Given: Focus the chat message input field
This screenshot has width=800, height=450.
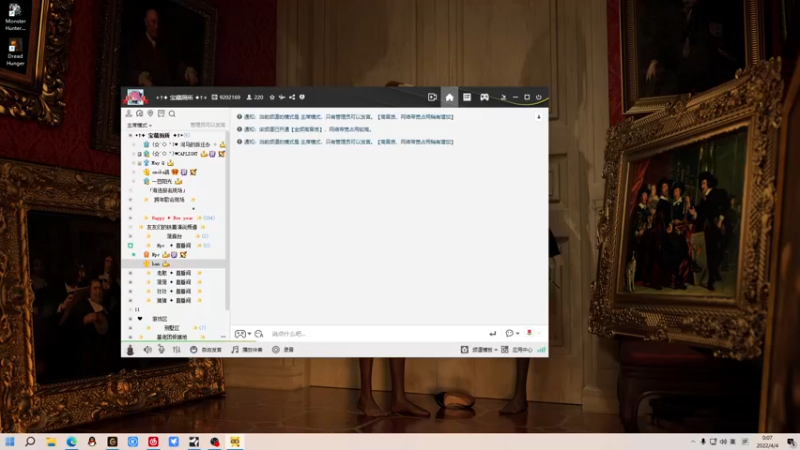Looking at the screenshot, I should pos(377,334).
